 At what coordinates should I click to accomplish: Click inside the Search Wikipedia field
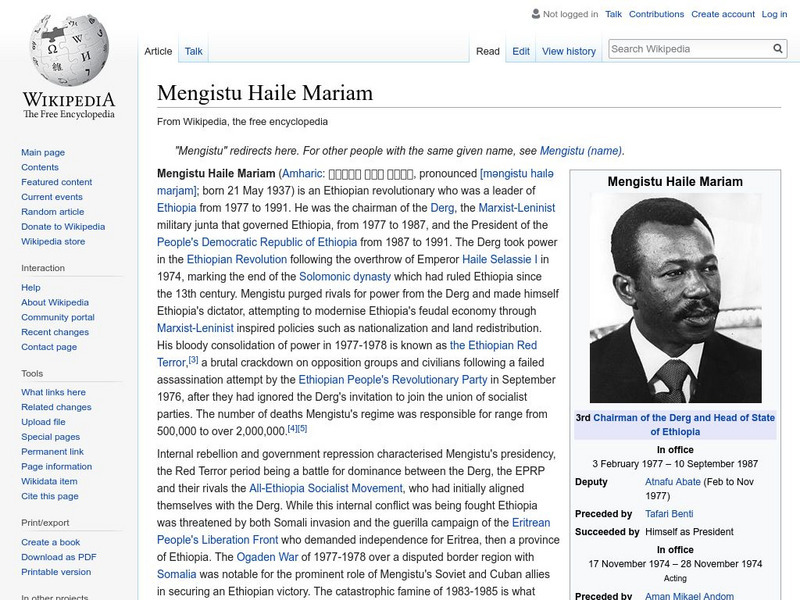click(680, 47)
